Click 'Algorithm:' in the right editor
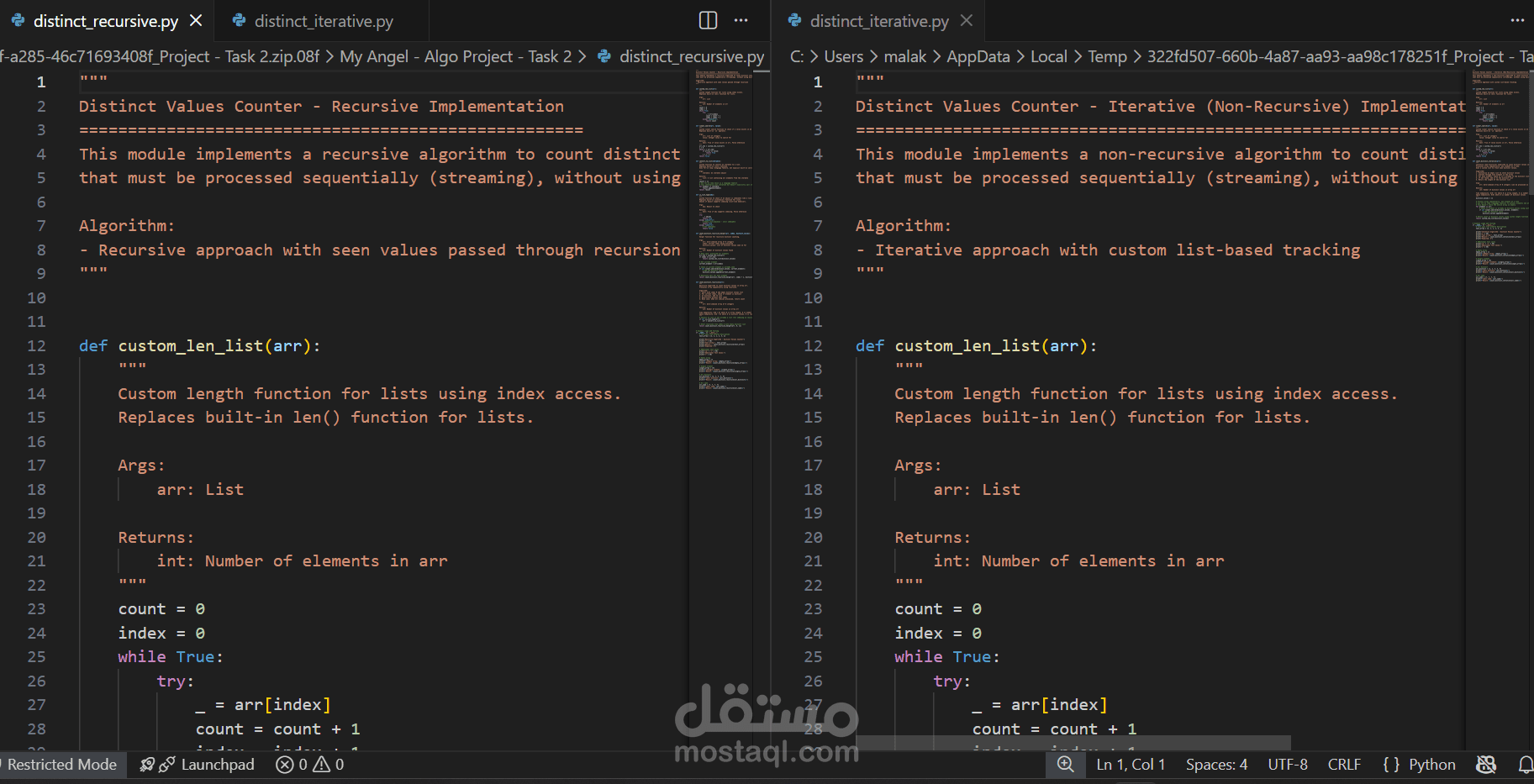Image resolution: width=1534 pixels, height=784 pixels. 903,225
